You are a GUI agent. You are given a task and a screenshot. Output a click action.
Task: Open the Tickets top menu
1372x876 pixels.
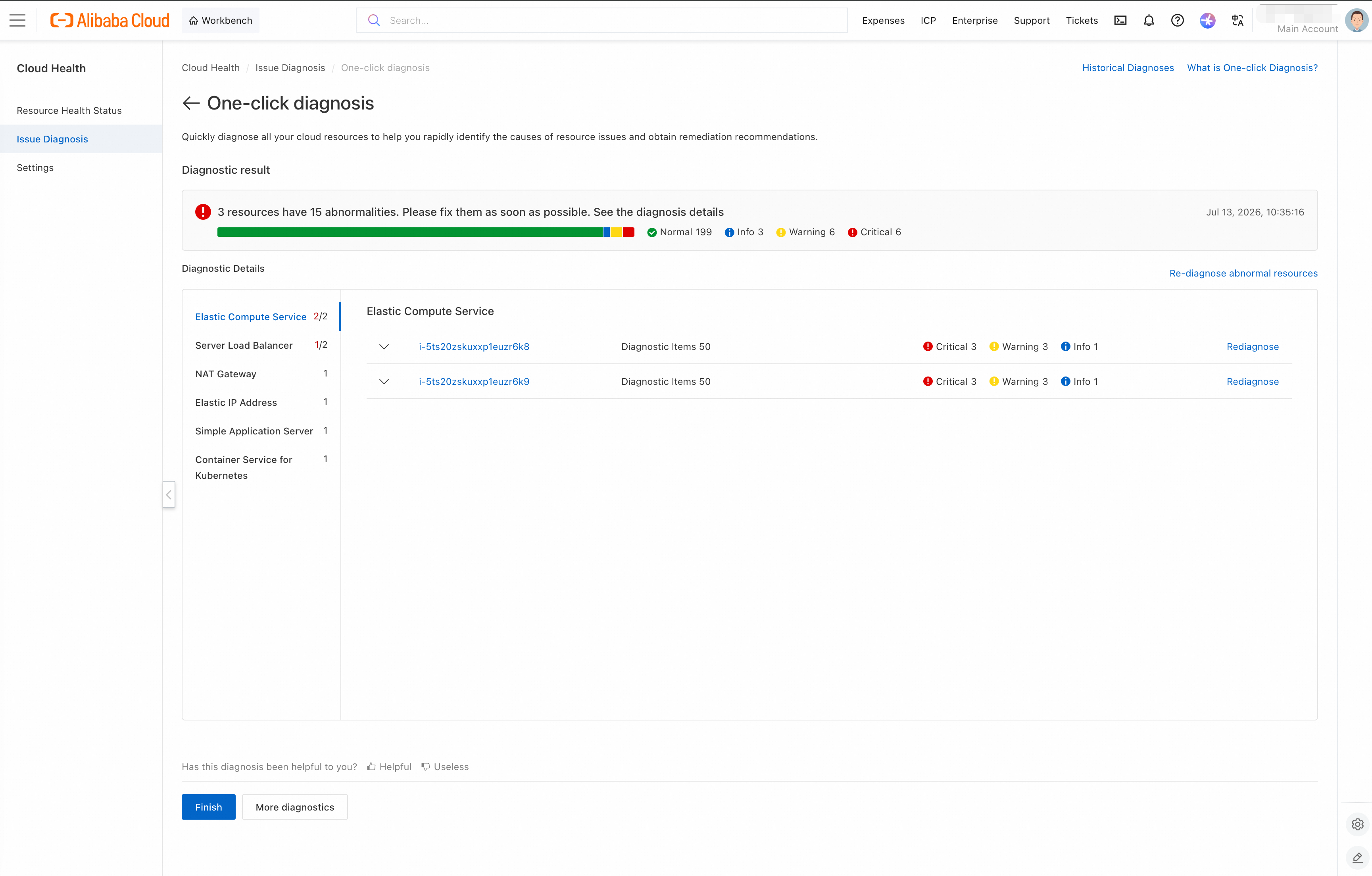[x=1082, y=21]
